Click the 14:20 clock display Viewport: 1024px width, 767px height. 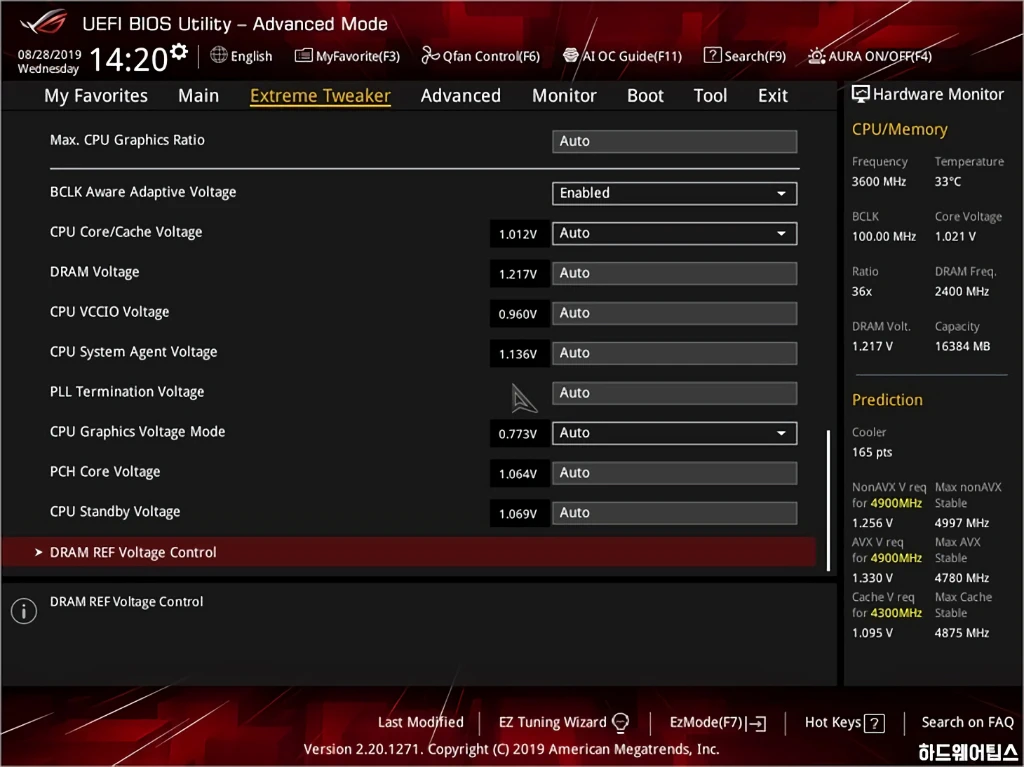click(129, 60)
